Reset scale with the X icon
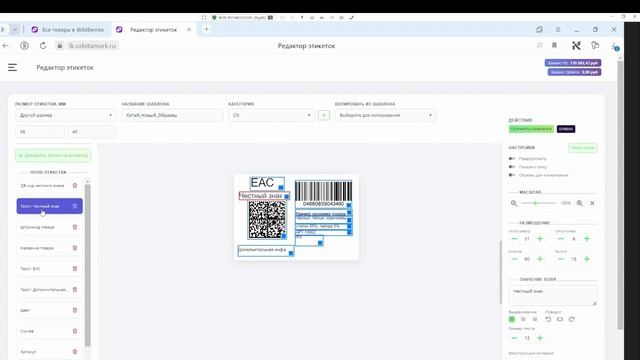Image resolution: width=640 pixels, height=360 pixels. point(592,203)
